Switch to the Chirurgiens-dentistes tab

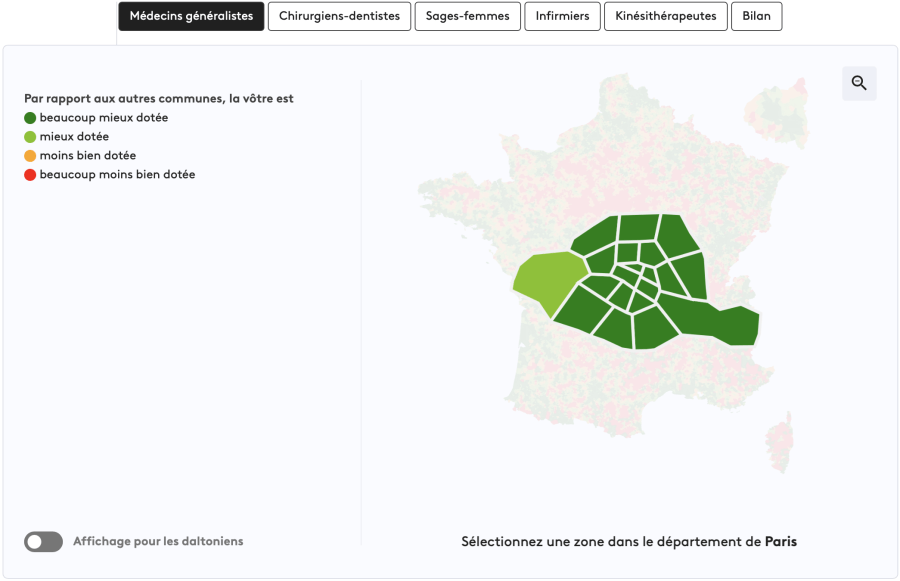click(x=339, y=16)
